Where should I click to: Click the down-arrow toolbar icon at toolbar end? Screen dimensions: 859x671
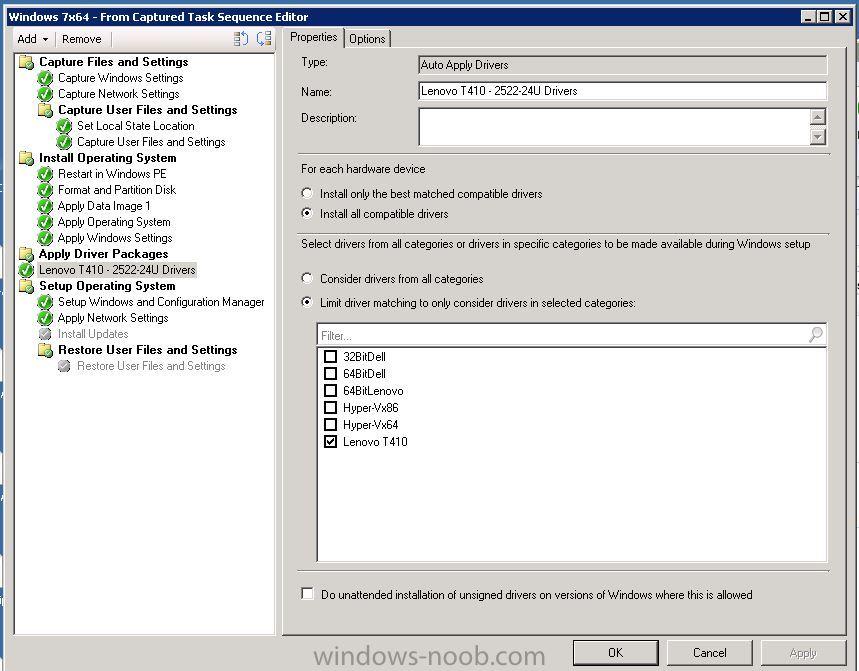[x=264, y=38]
